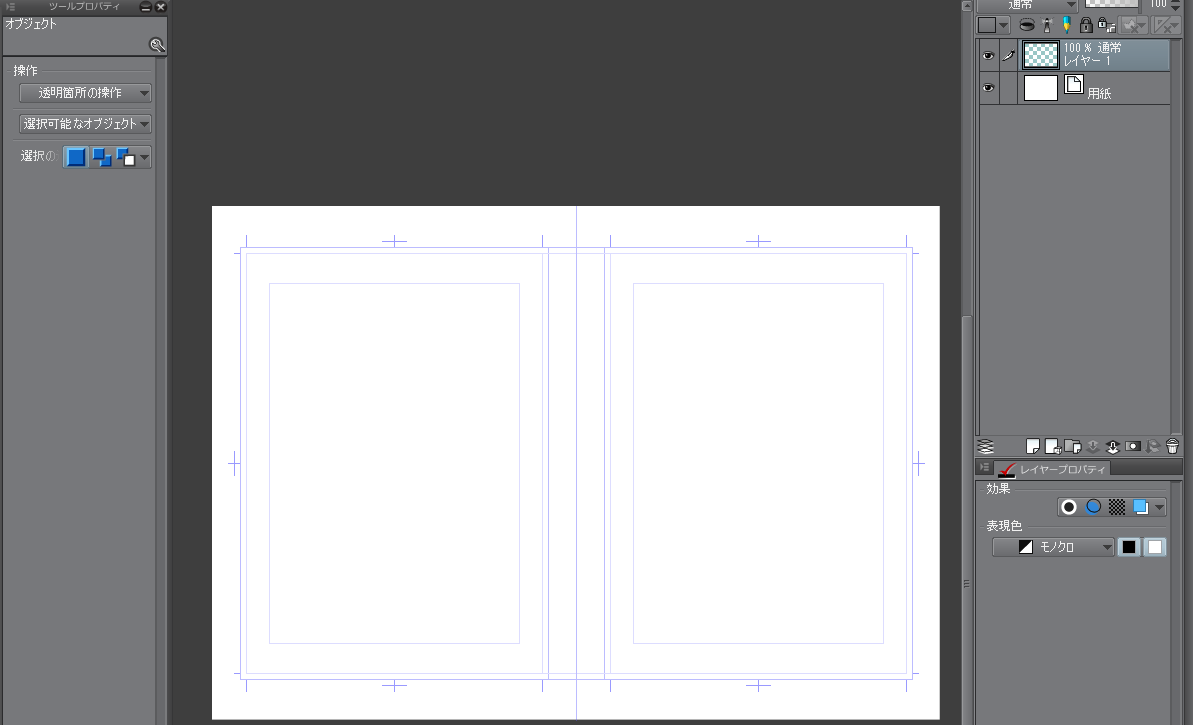Open the モノクロ expression color dropdown
1193x725 pixels.
coord(1053,547)
